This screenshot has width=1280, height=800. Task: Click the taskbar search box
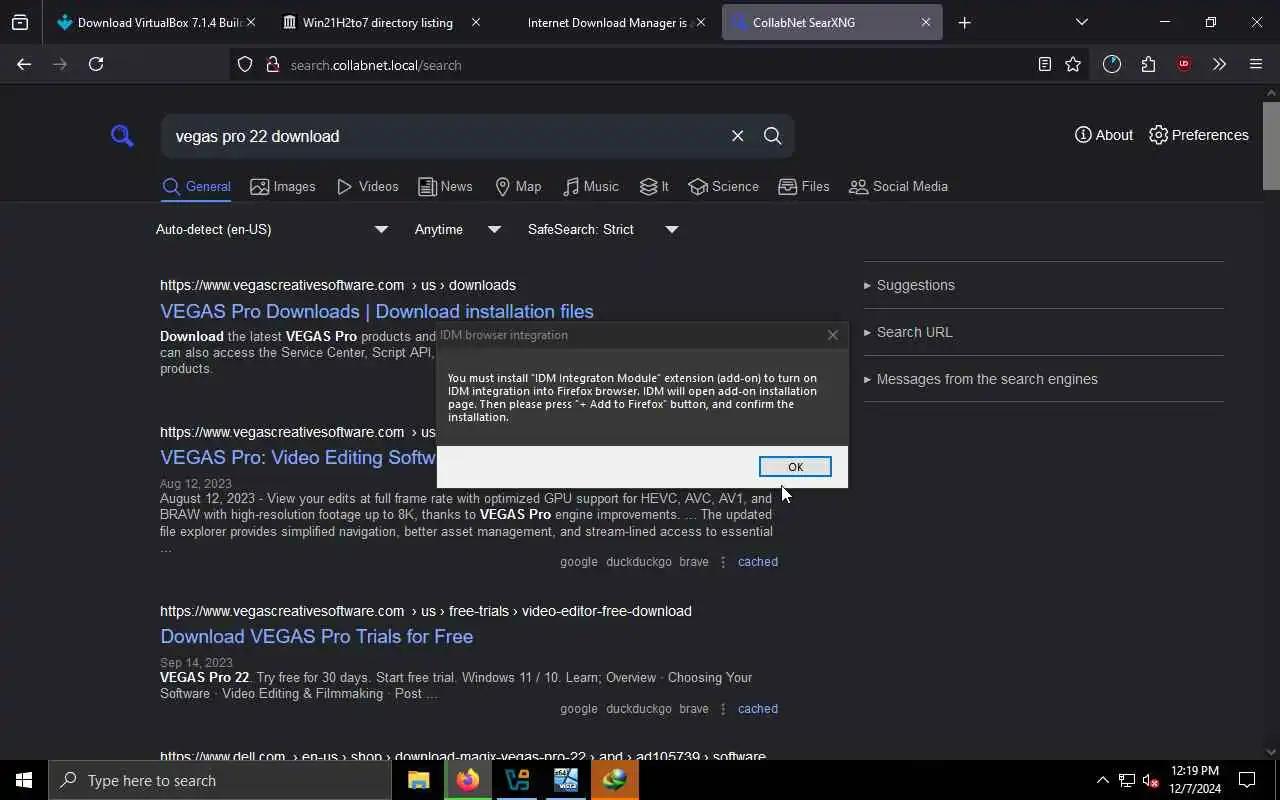click(x=220, y=780)
